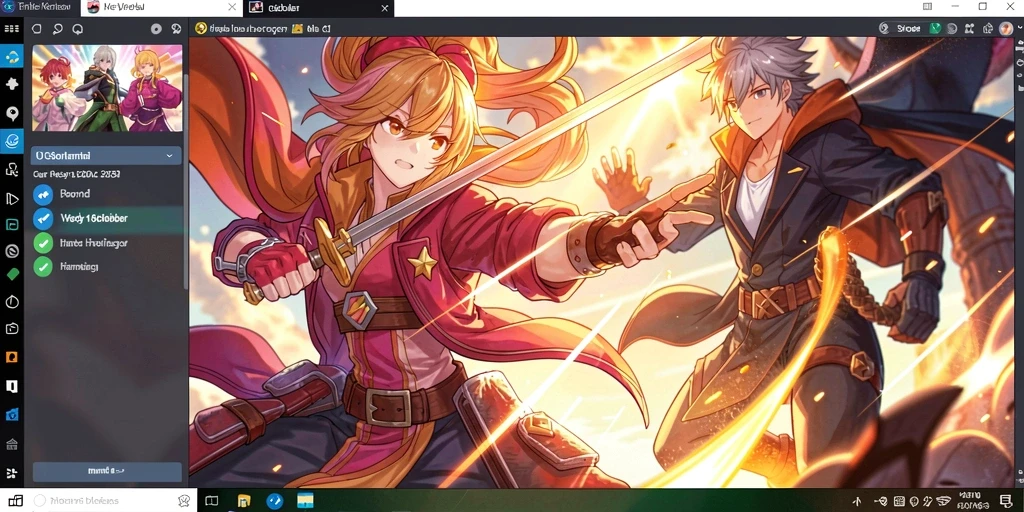This screenshot has width=1024, height=512.
Task: Click the Windows Start button
Action: tap(14, 501)
